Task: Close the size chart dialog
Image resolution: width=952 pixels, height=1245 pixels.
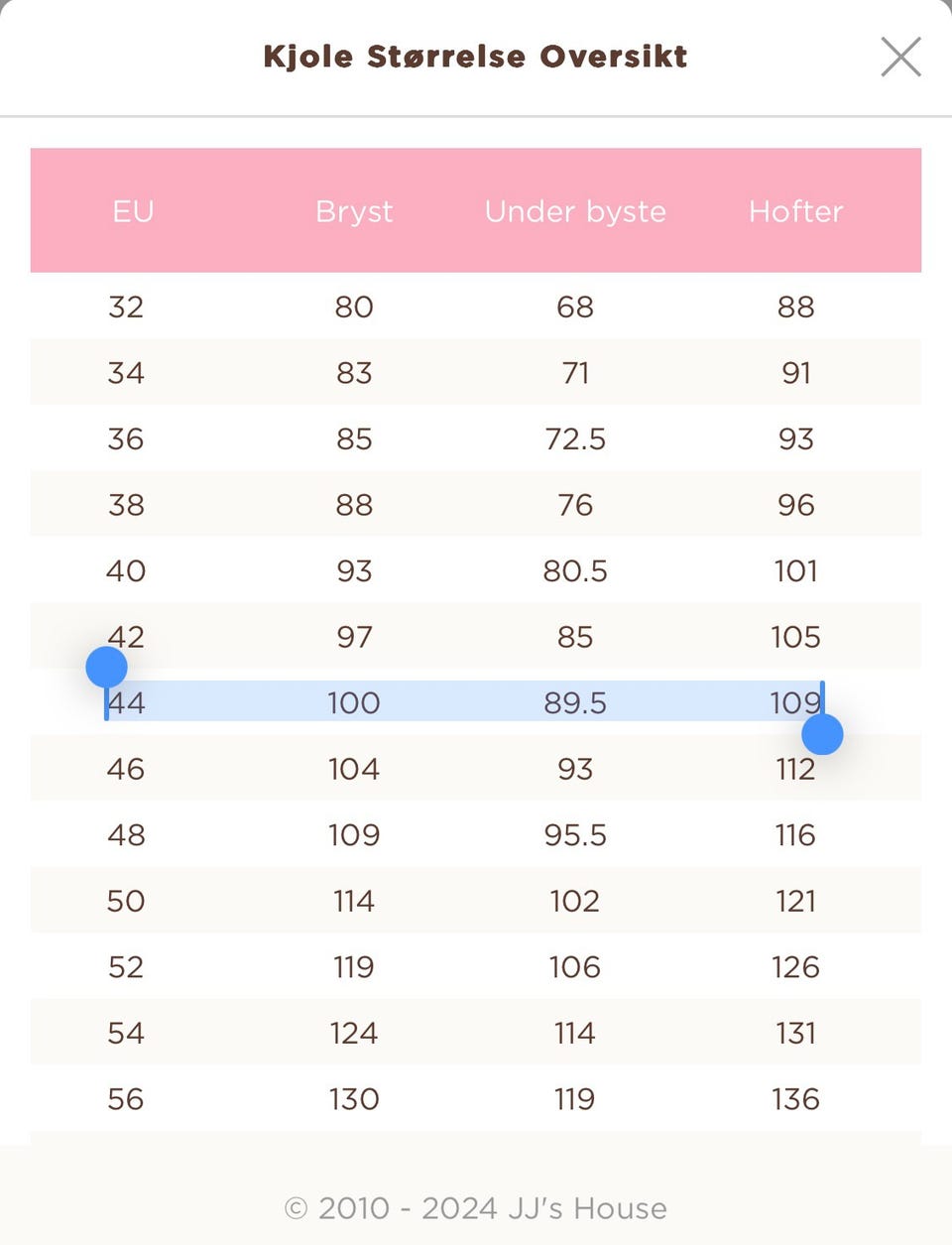Action: click(900, 57)
